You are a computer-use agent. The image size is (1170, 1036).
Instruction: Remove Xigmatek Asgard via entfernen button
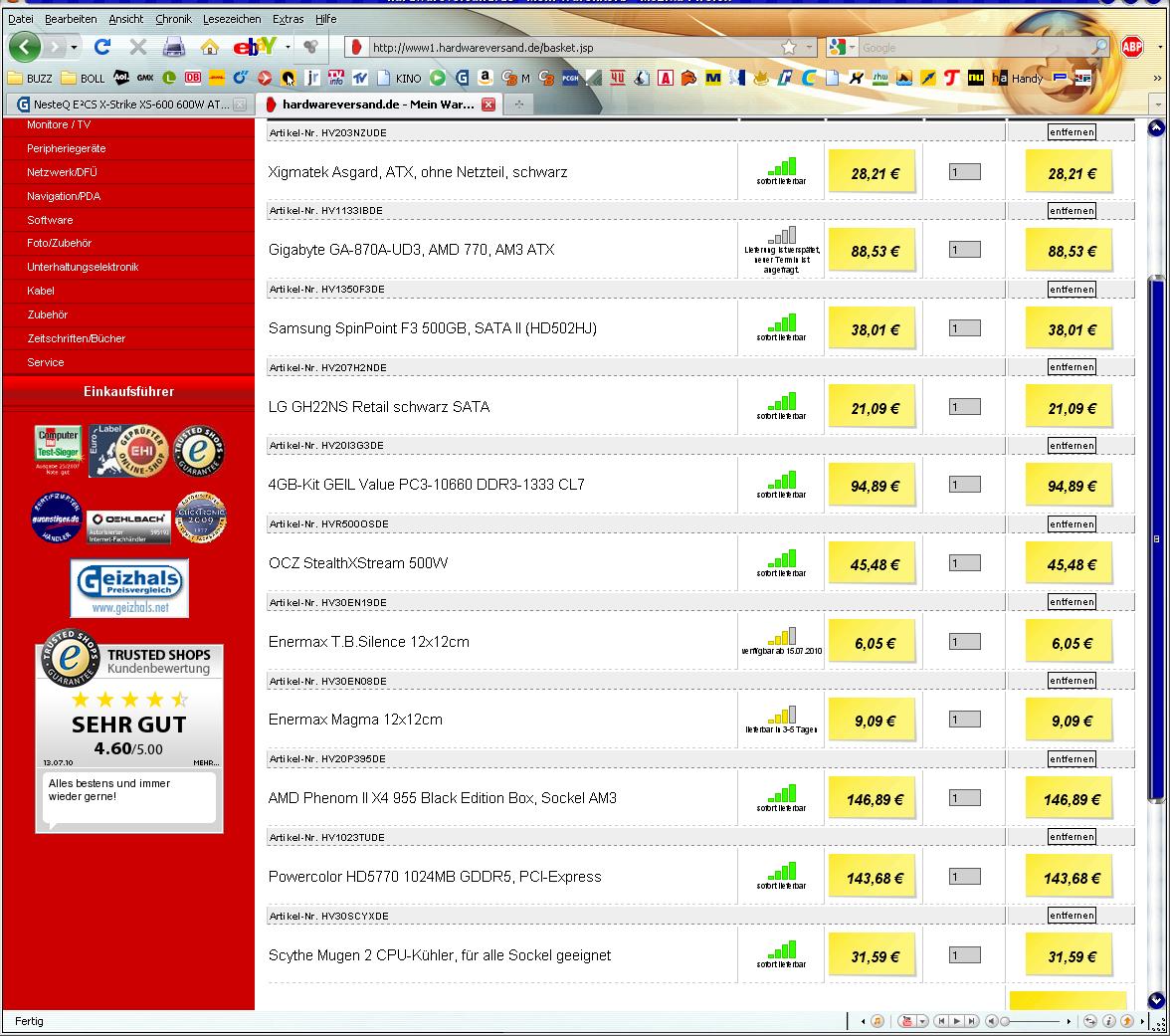1072,132
